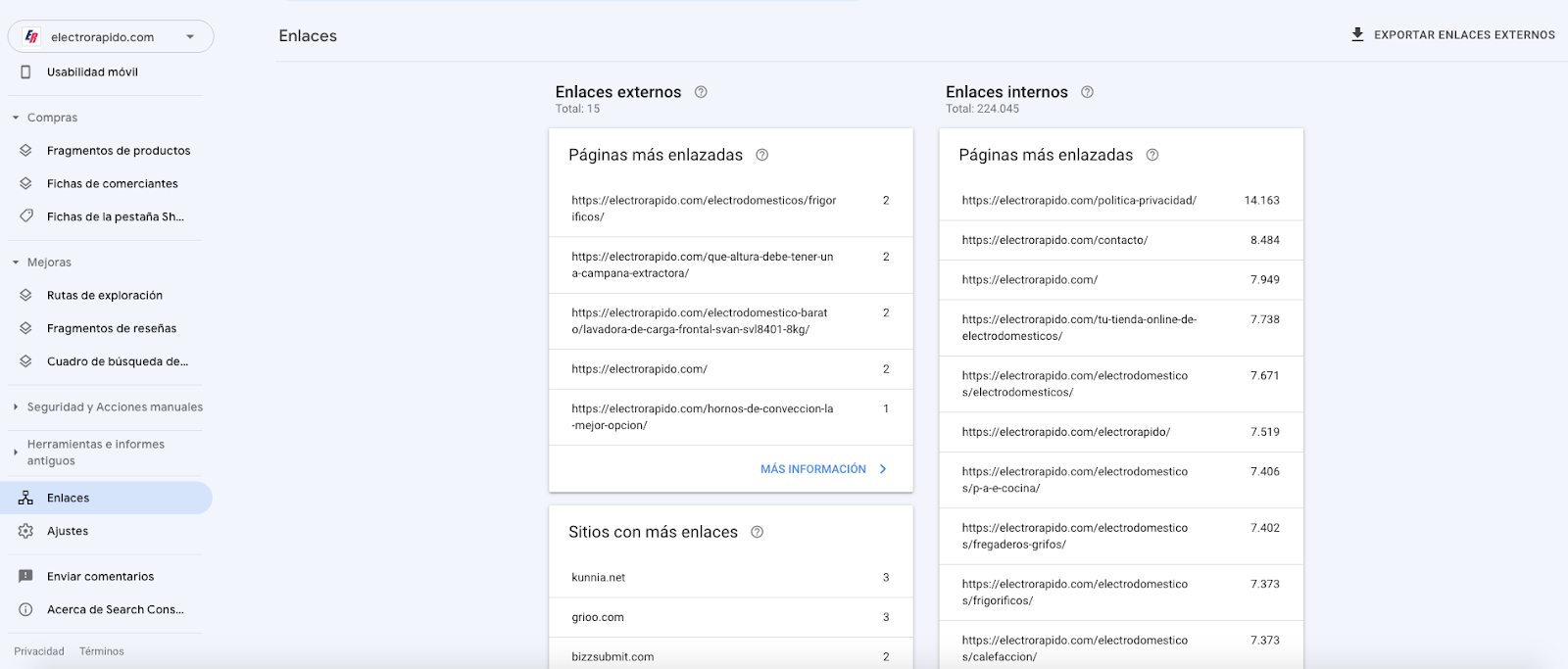Select external row https://electrorapido.com/ with 2 links
1568x669 pixels.
point(731,369)
